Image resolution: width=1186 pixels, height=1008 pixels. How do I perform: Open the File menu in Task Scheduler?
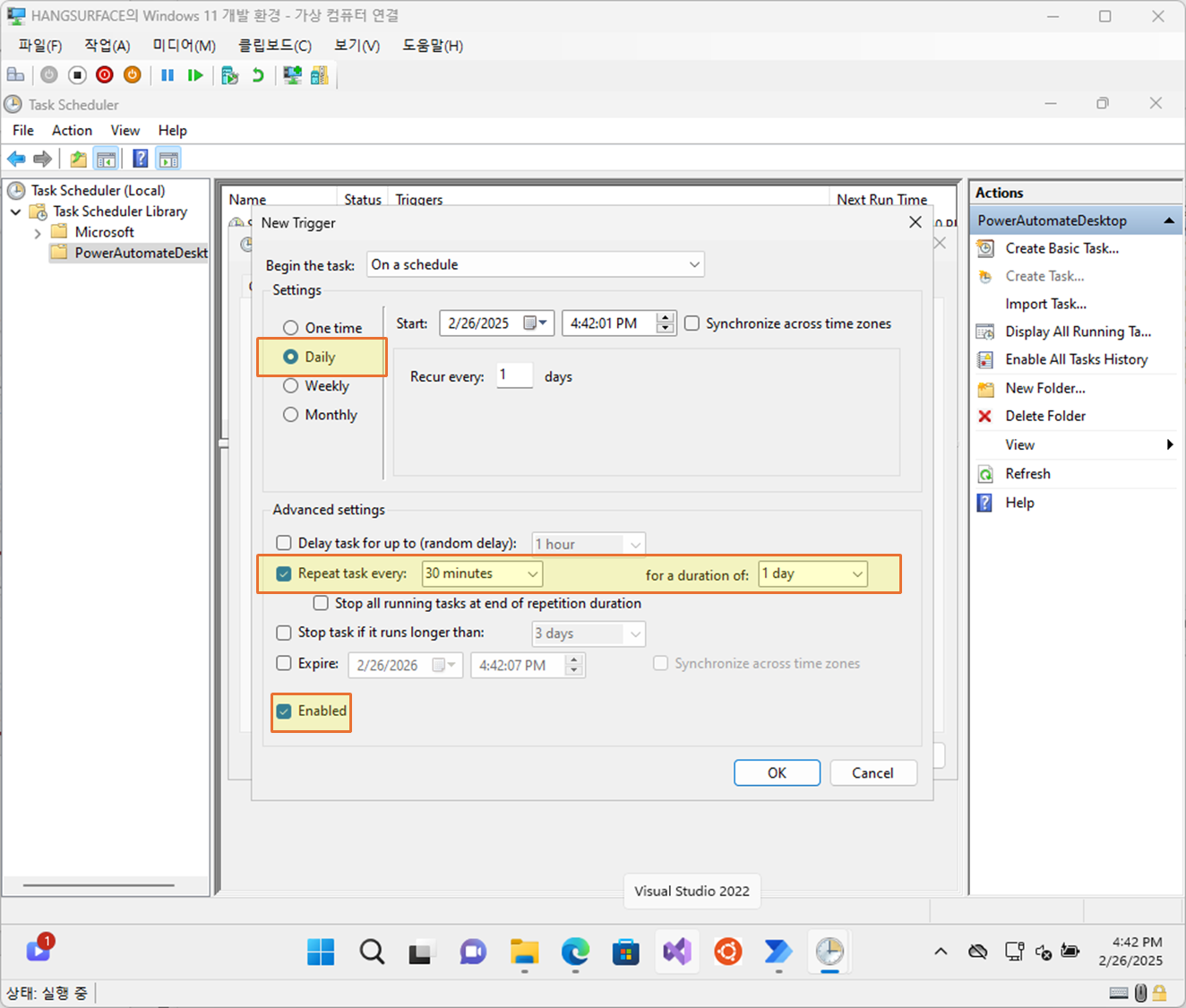point(23,131)
